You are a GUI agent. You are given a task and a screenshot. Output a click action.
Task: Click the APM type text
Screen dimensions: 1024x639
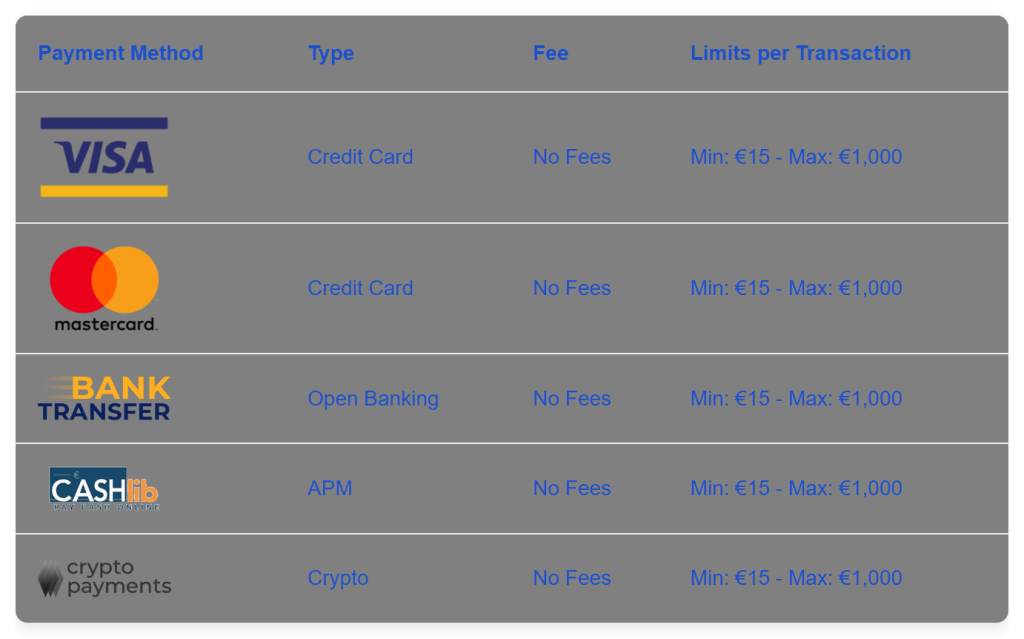330,488
